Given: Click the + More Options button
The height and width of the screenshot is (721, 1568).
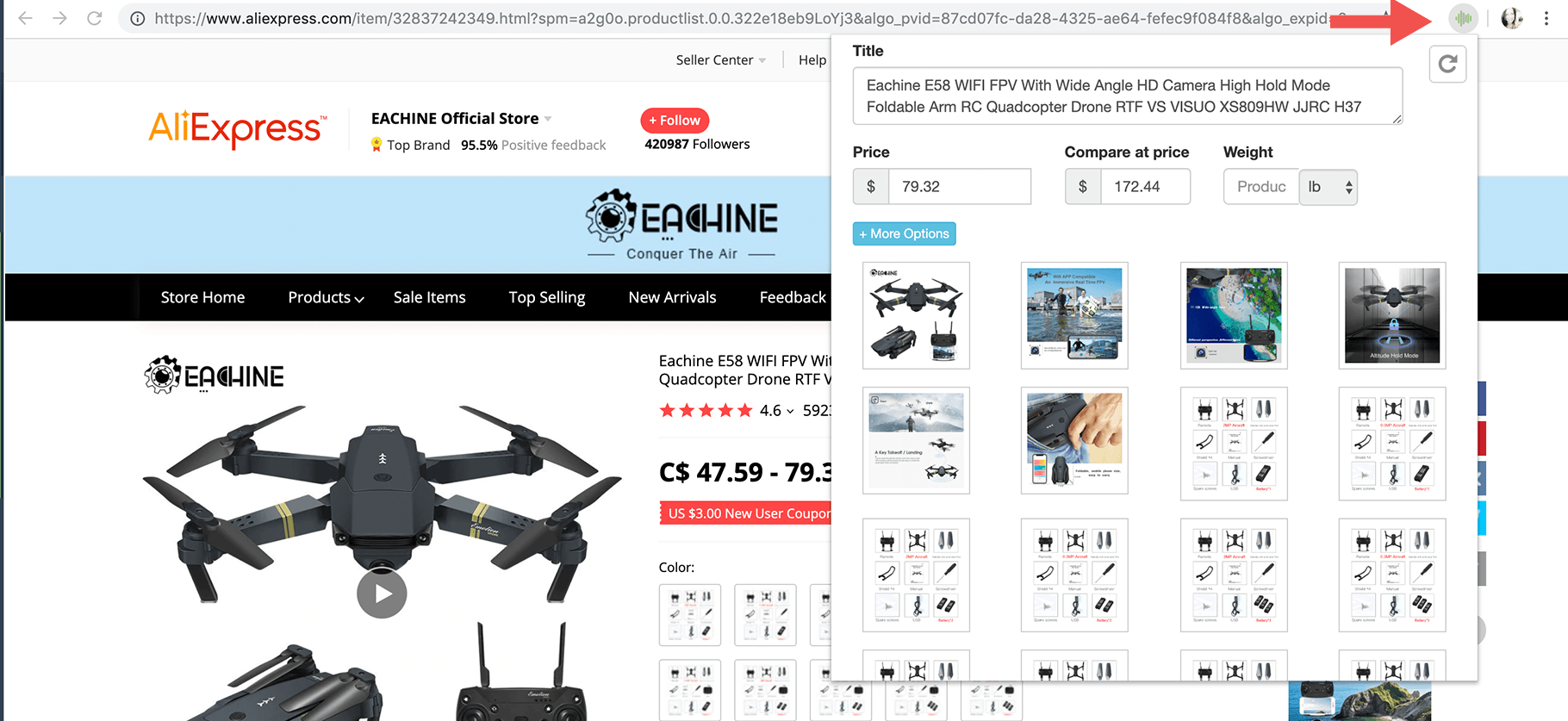Looking at the screenshot, I should click(905, 233).
